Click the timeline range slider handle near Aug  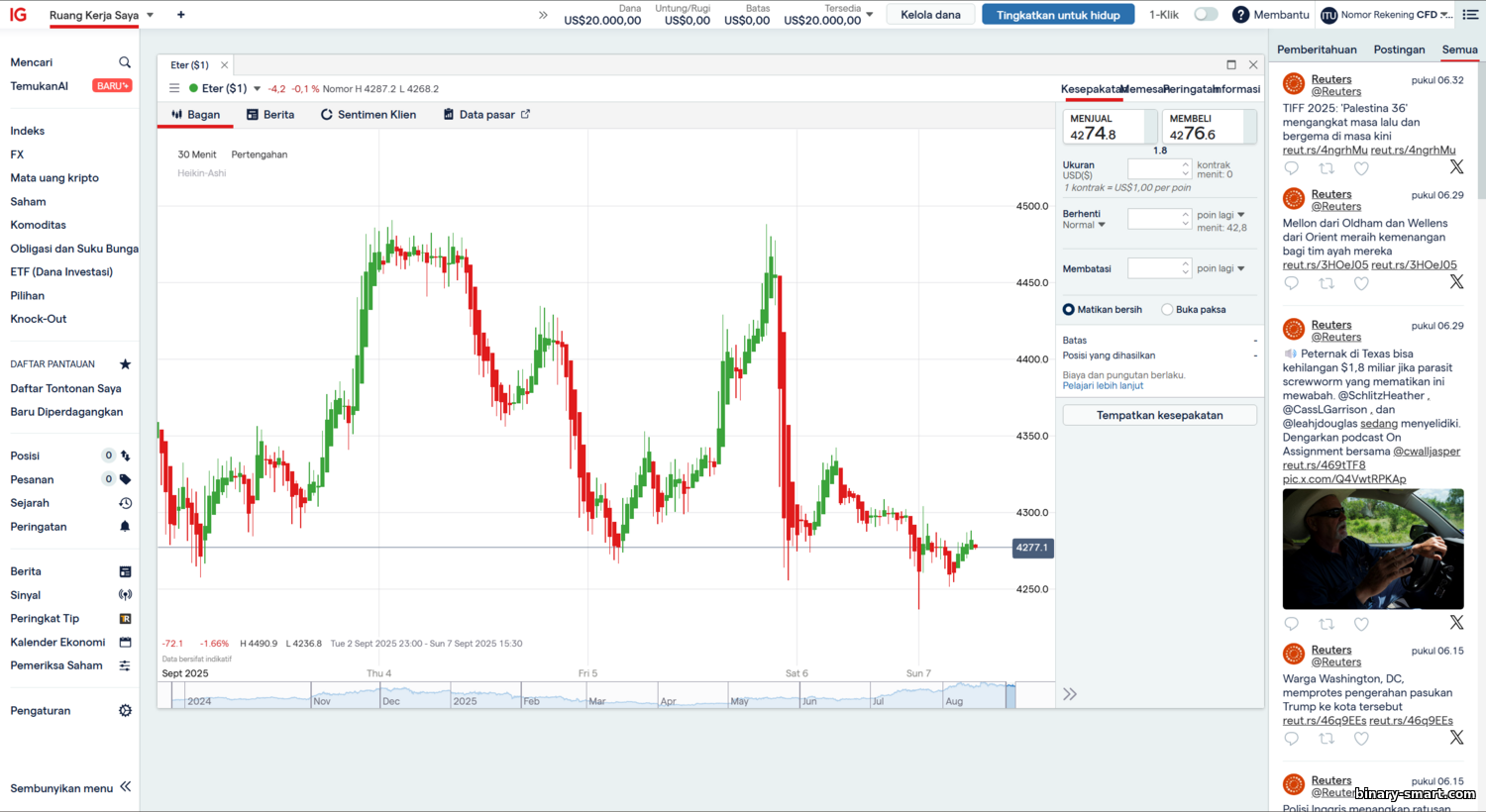point(1010,696)
